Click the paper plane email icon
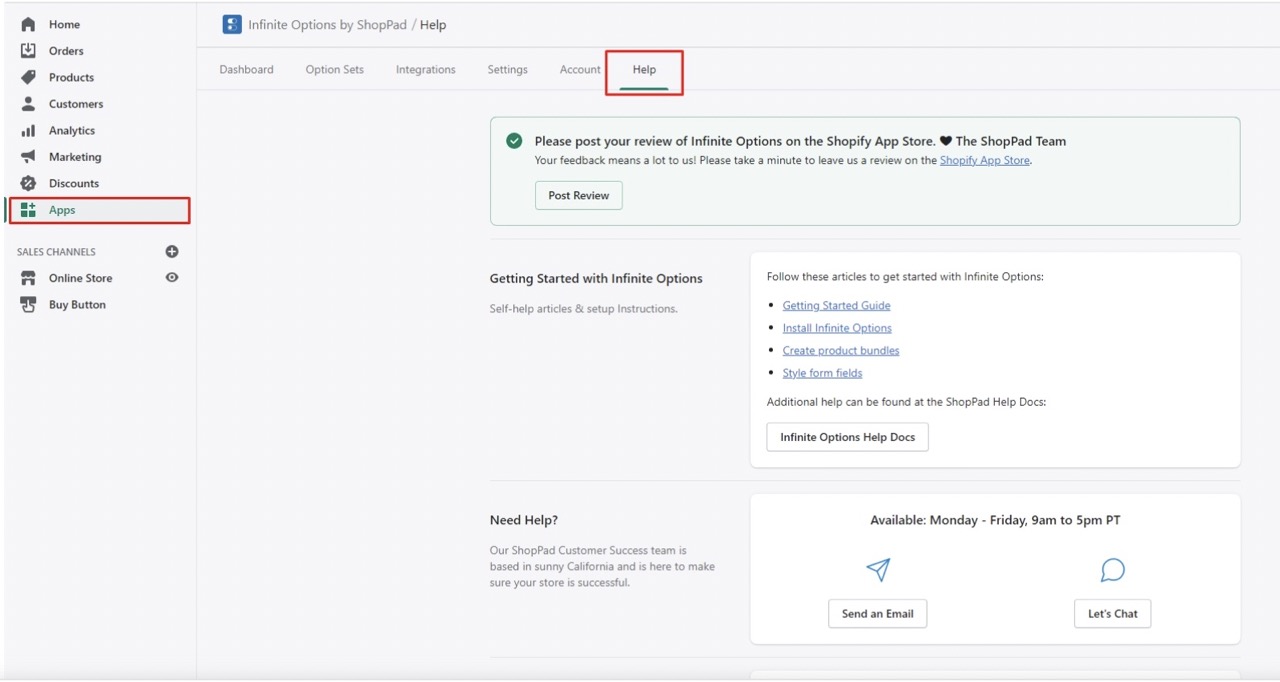Image resolution: width=1280 pixels, height=682 pixels. point(878,570)
